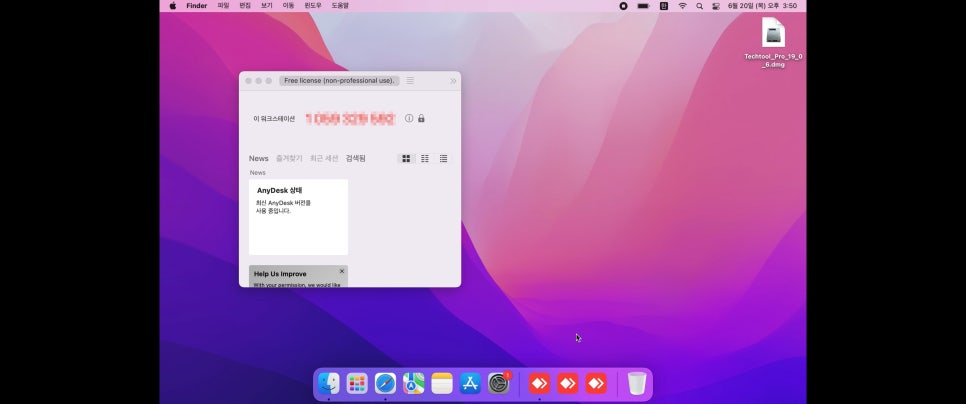This screenshot has height=404, width=966.
Task: Switch to small tile grid view
Action: tap(424, 159)
